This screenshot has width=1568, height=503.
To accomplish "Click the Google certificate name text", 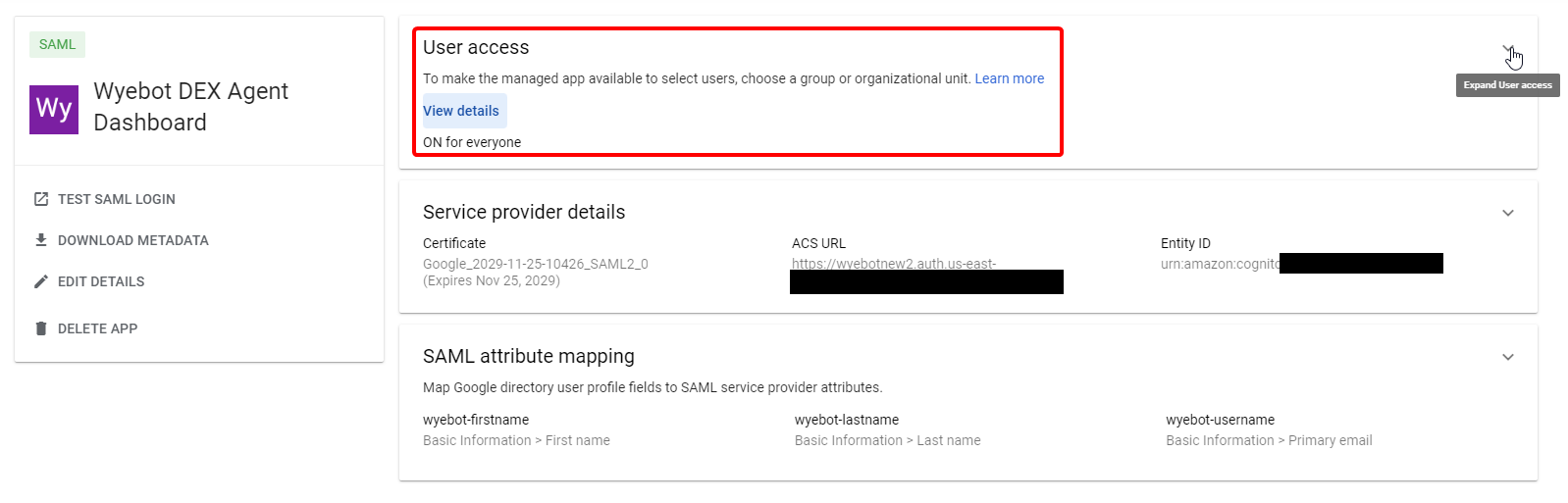I will tap(535, 264).
